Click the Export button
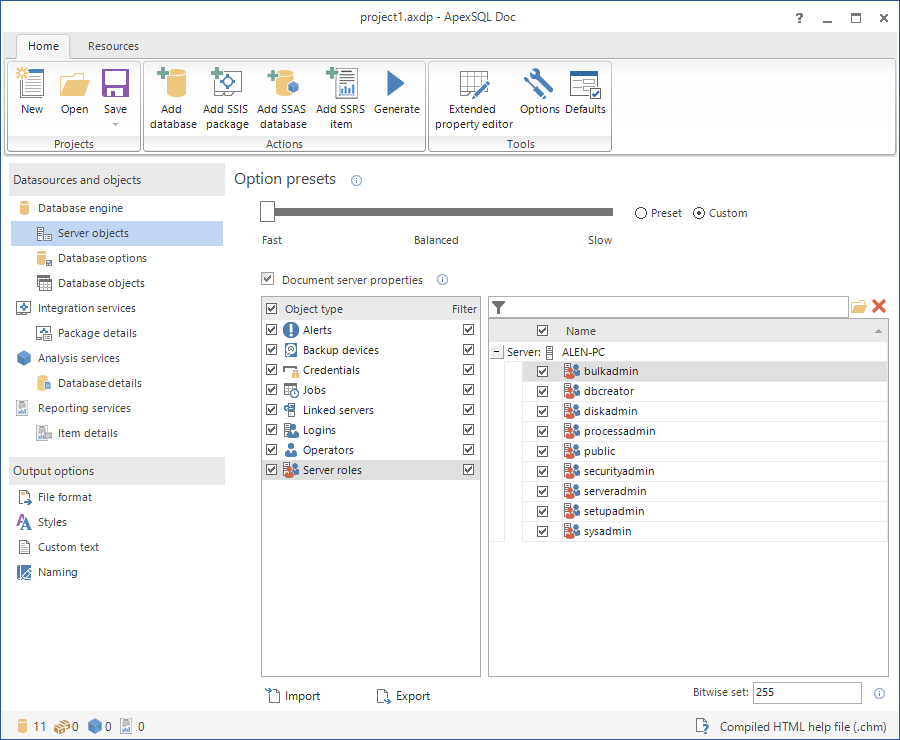The height and width of the screenshot is (740, 900). (x=404, y=696)
